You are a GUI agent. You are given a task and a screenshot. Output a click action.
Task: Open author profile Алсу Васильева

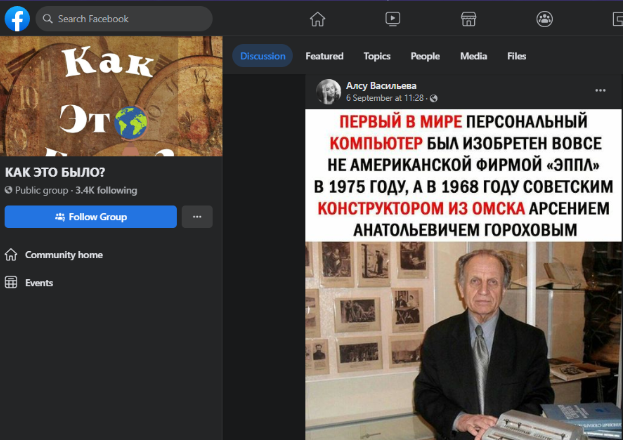point(381,86)
